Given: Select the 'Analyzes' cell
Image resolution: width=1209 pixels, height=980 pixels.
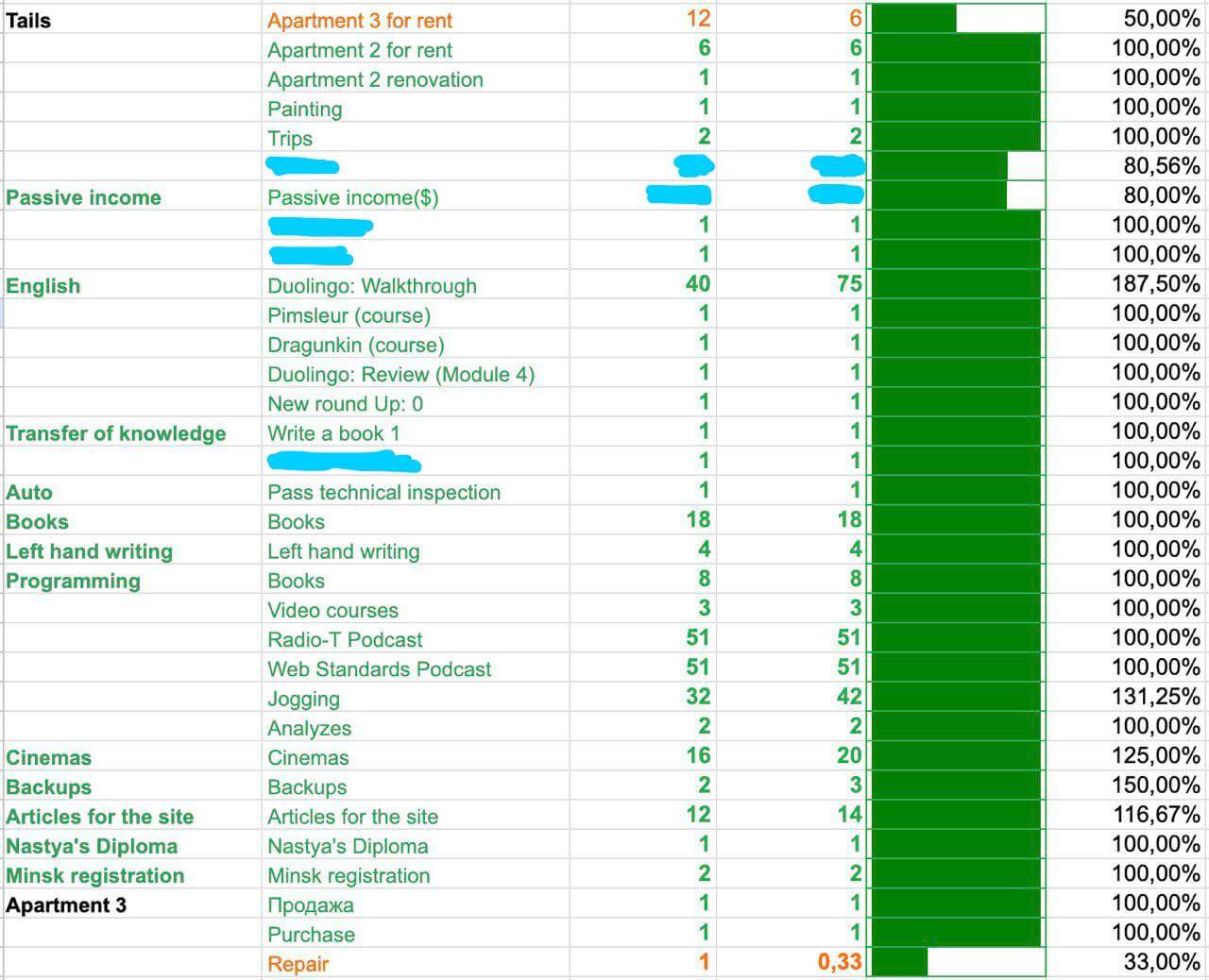Looking at the screenshot, I should click(416, 728).
